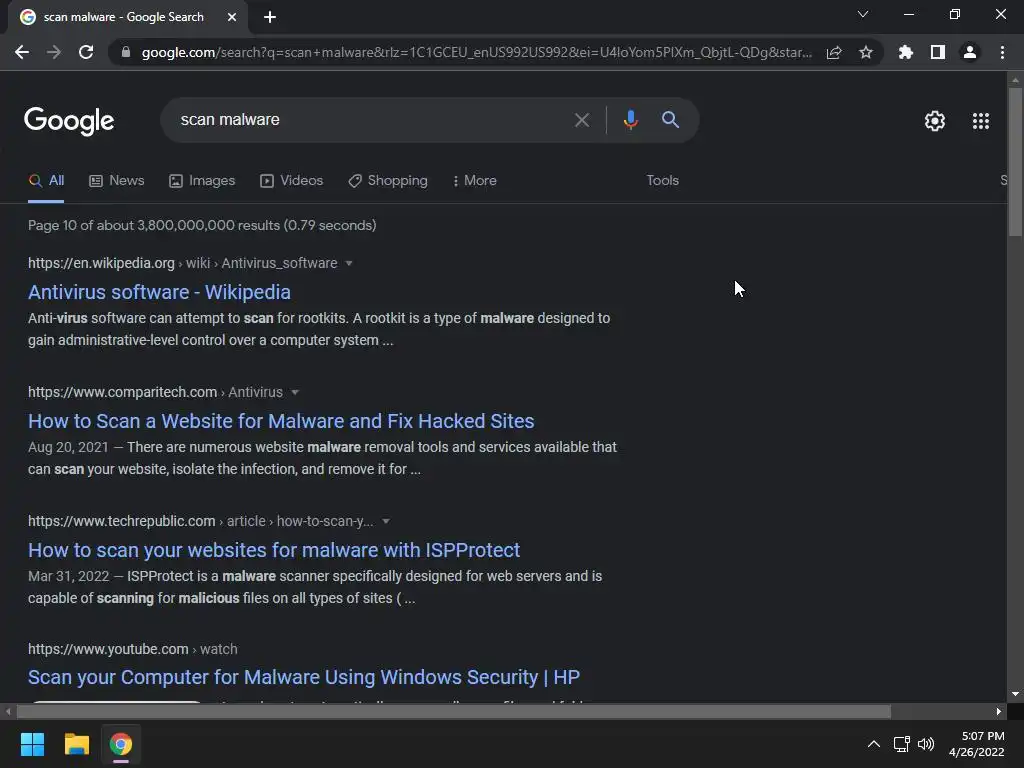This screenshot has width=1024, height=768.
Task: Open the search Tools options
Action: tap(662, 181)
